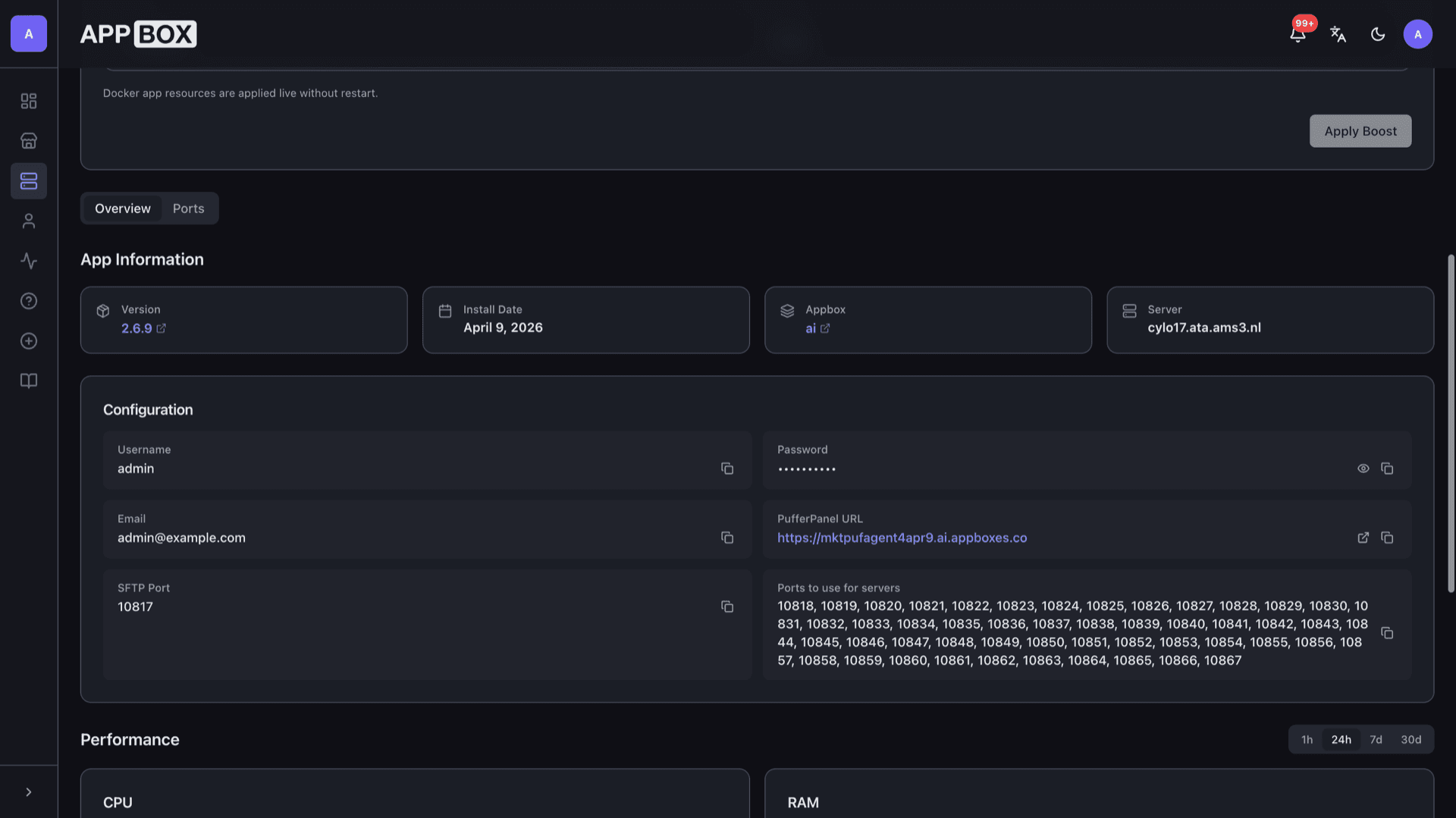This screenshot has width=1456, height=818.
Task: Click the Apply Boost button
Action: pos(1360,131)
